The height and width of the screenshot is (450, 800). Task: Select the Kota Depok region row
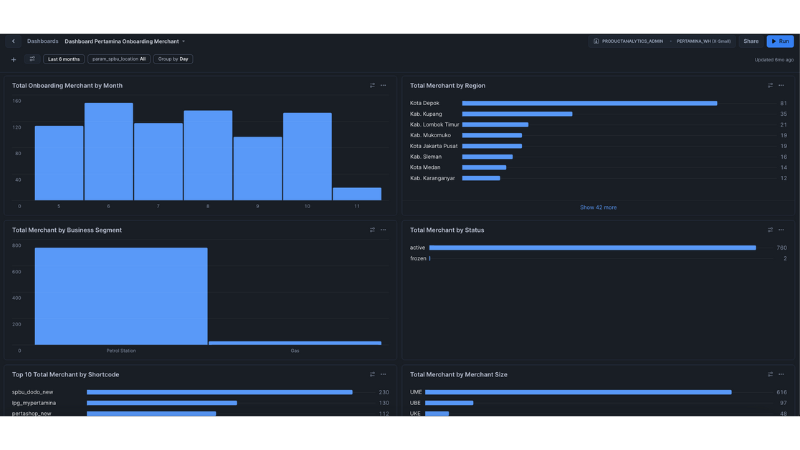tap(598, 103)
